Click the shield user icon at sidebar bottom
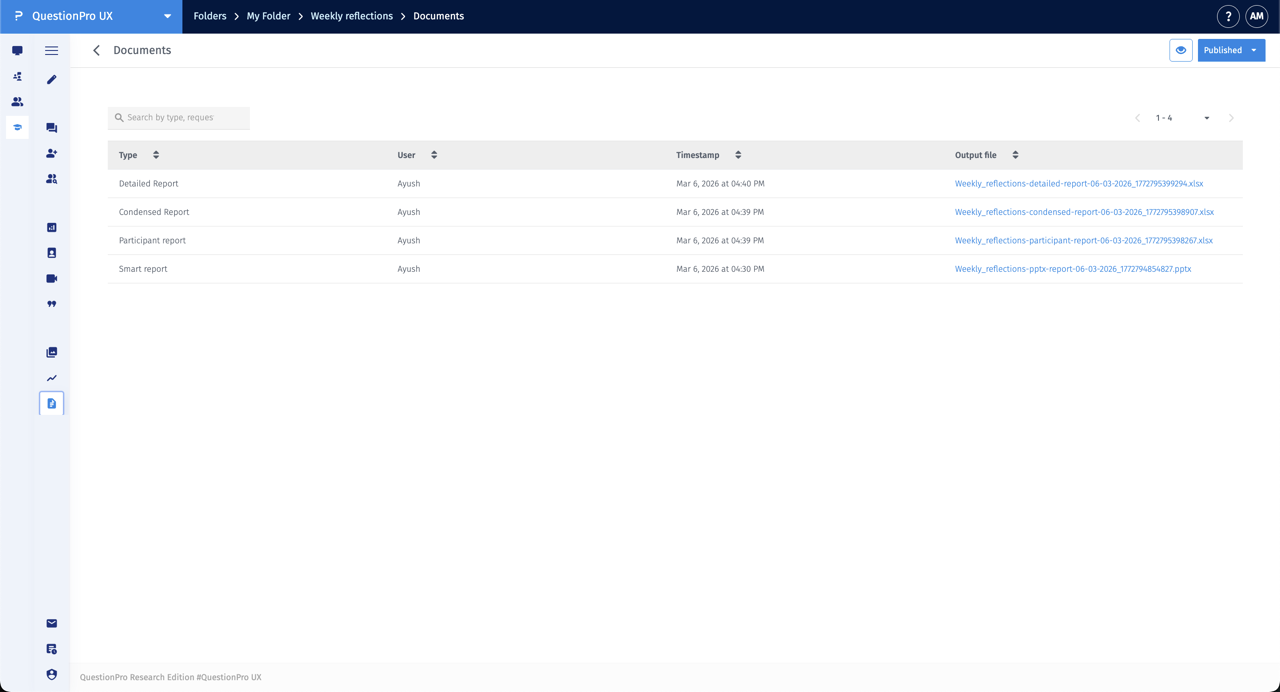 [52, 675]
